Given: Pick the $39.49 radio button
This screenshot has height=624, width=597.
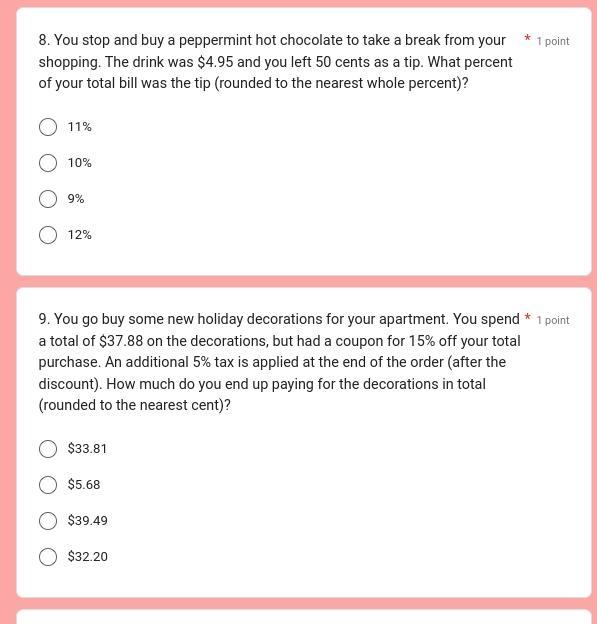Looking at the screenshot, I should pos(48,521).
